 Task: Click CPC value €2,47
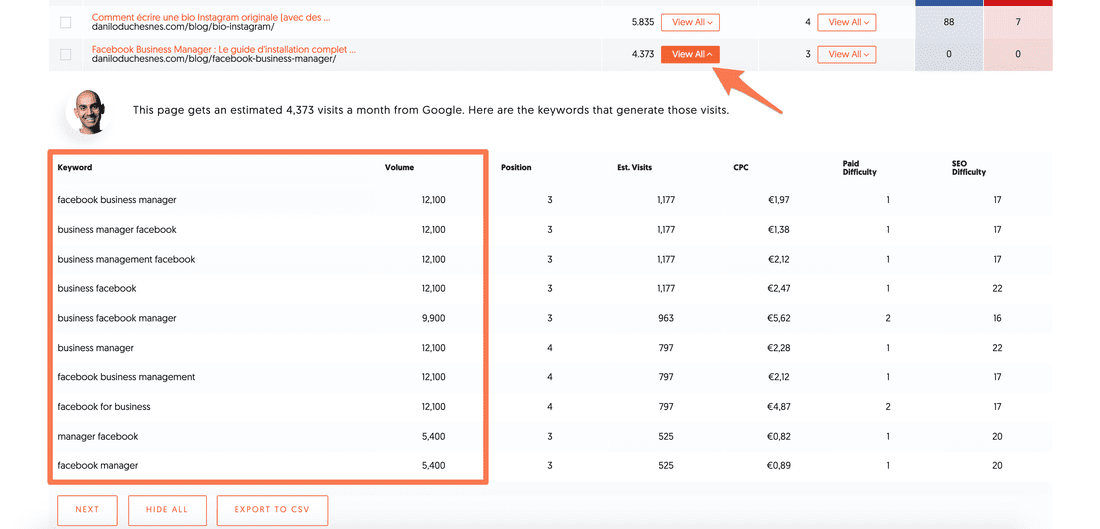tap(779, 288)
